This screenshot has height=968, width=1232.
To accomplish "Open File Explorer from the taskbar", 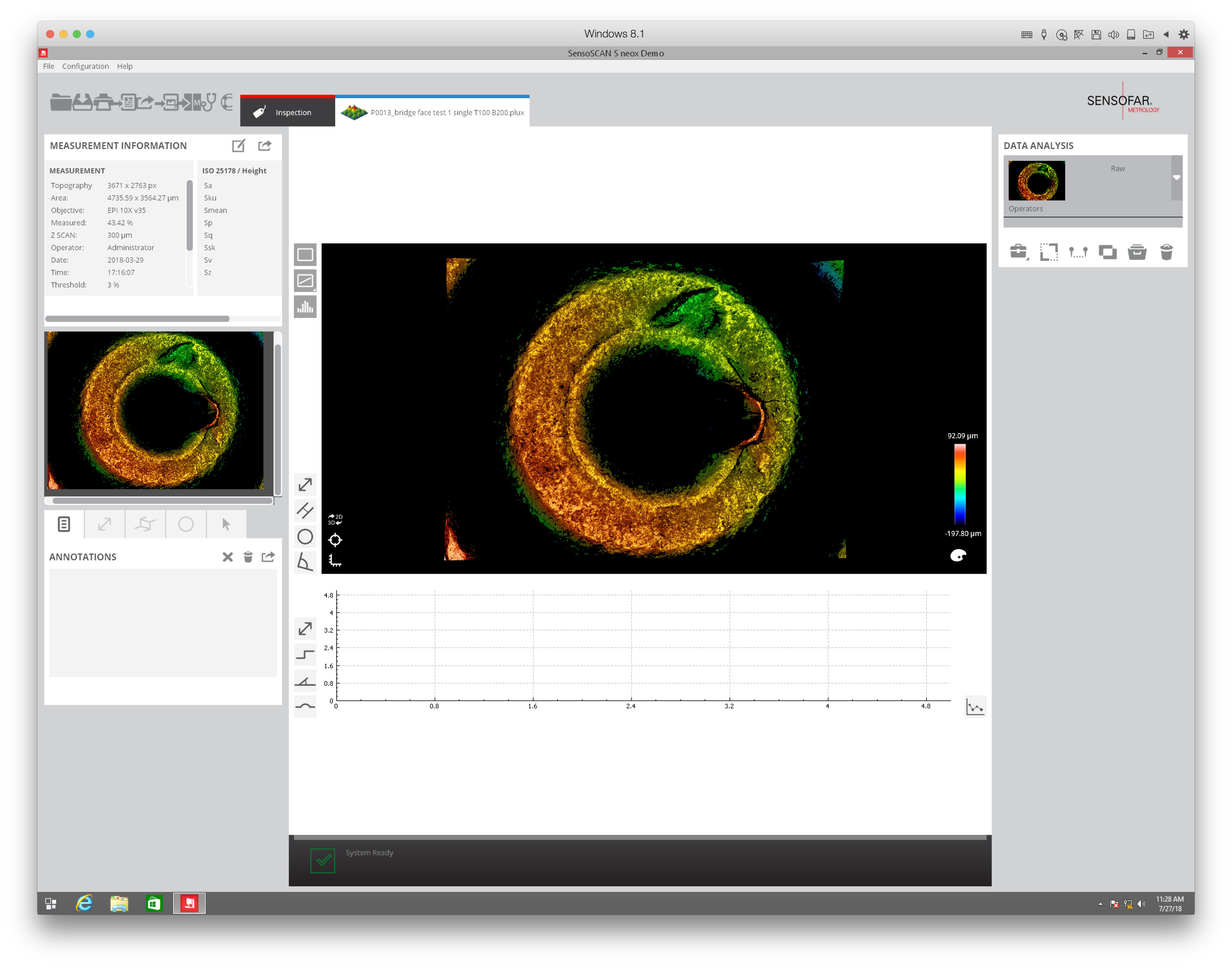I will 119,903.
